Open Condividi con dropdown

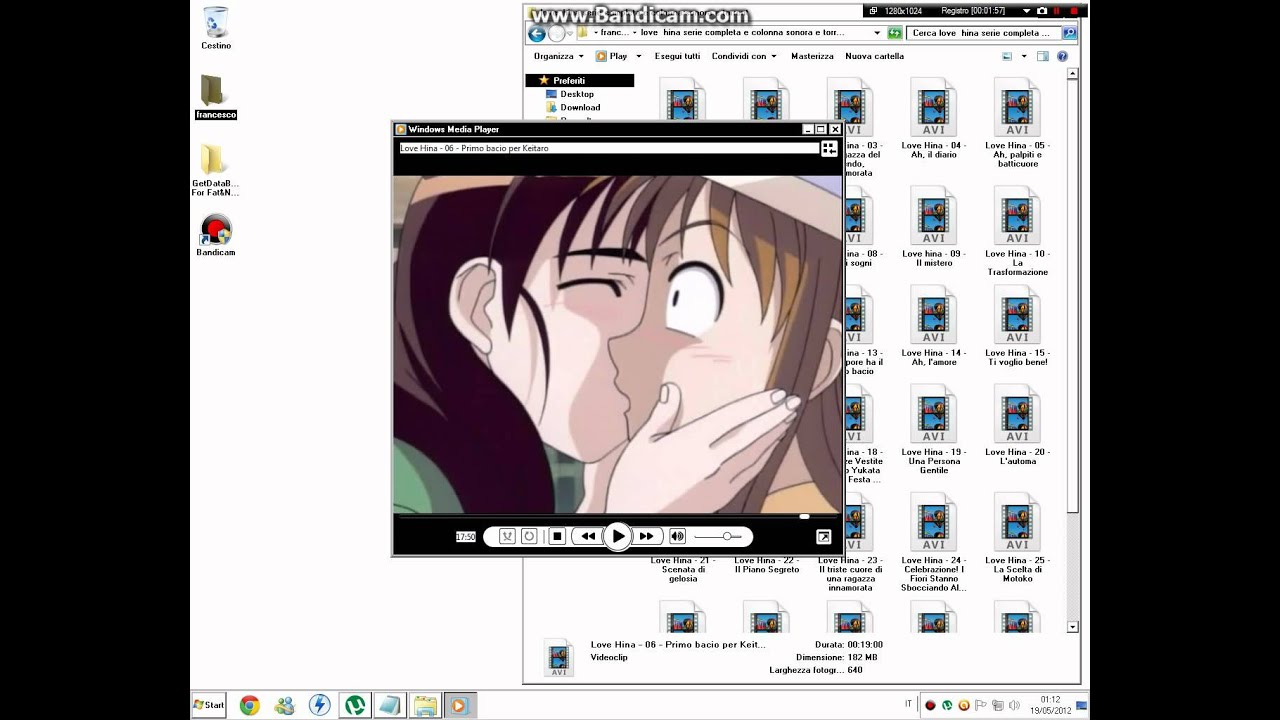[744, 56]
